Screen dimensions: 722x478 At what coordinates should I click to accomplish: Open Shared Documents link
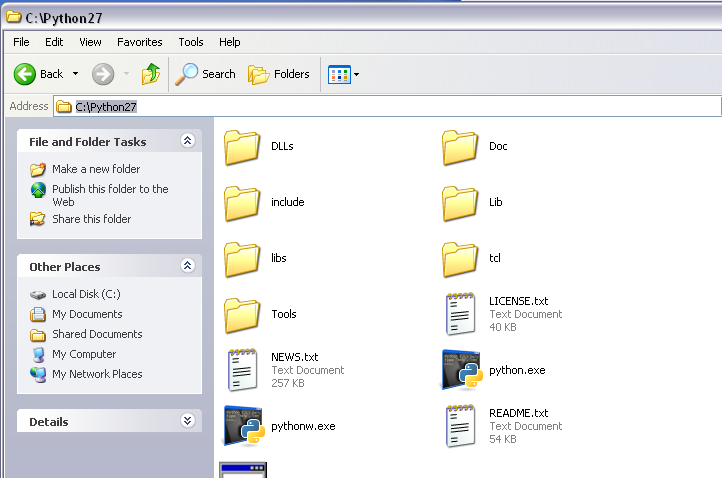pyautogui.click(x=97, y=334)
